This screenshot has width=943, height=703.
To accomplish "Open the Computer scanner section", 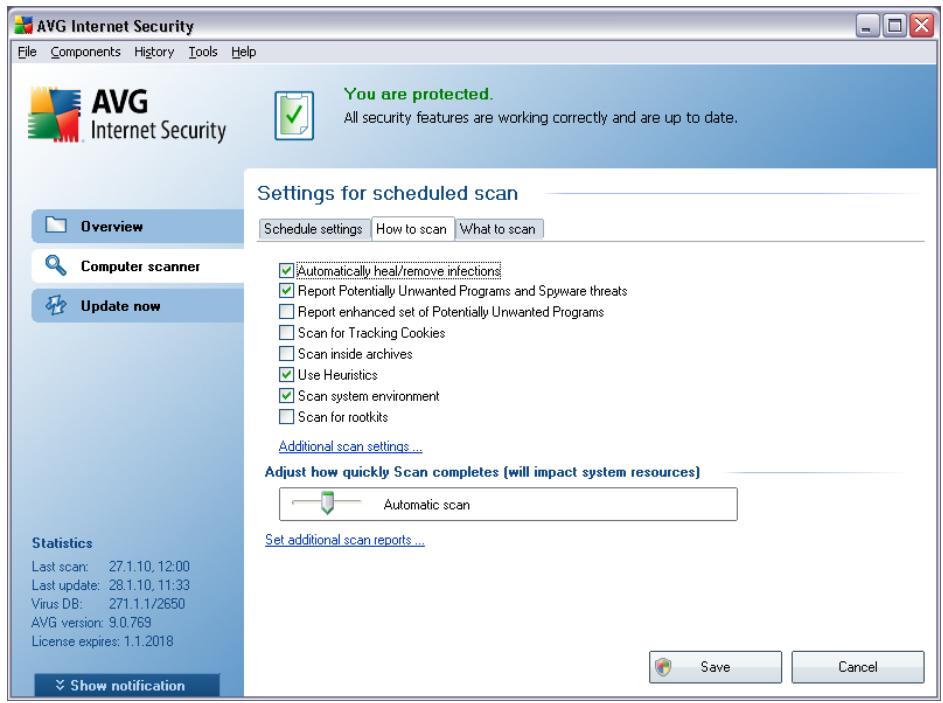I will (138, 266).
